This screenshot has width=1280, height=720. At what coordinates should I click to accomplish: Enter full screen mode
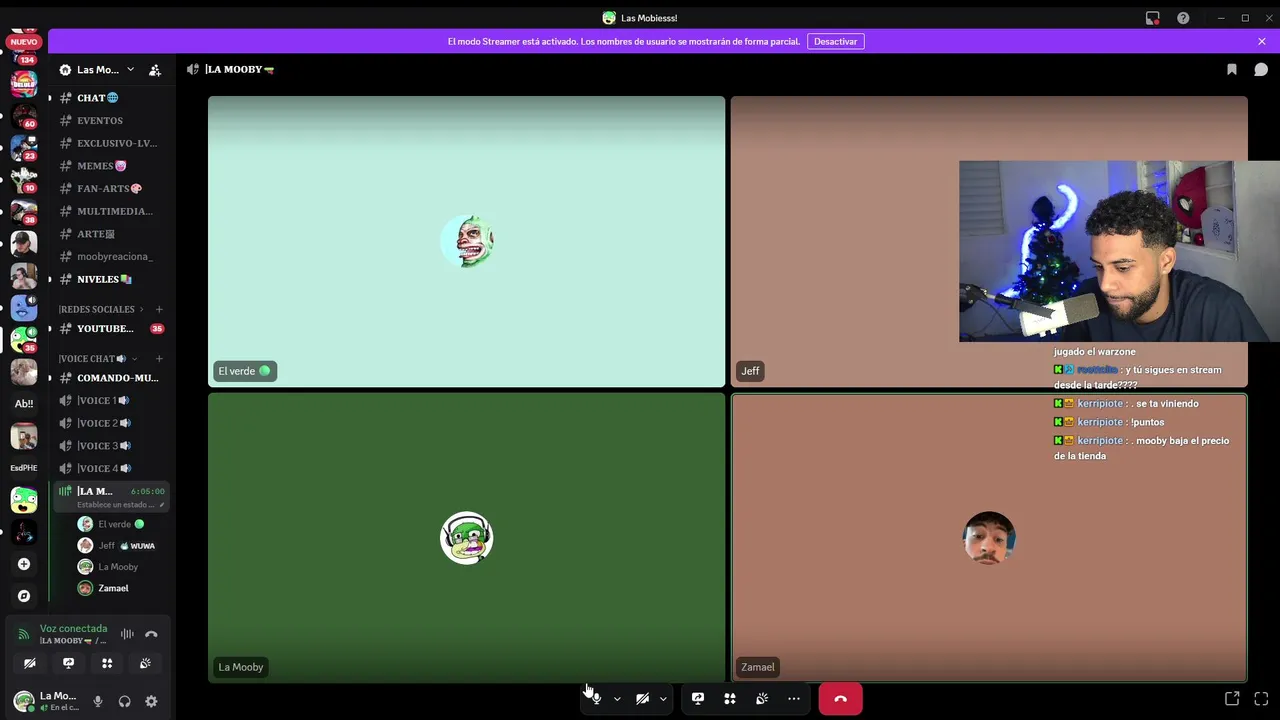pyautogui.click(x=1261, y=699)
